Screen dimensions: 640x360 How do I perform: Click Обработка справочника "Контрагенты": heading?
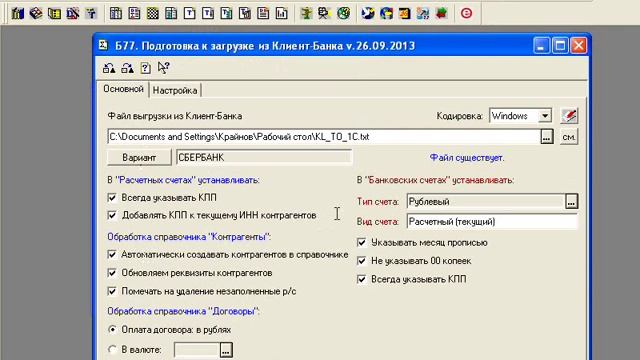click(x=189, y=237)
